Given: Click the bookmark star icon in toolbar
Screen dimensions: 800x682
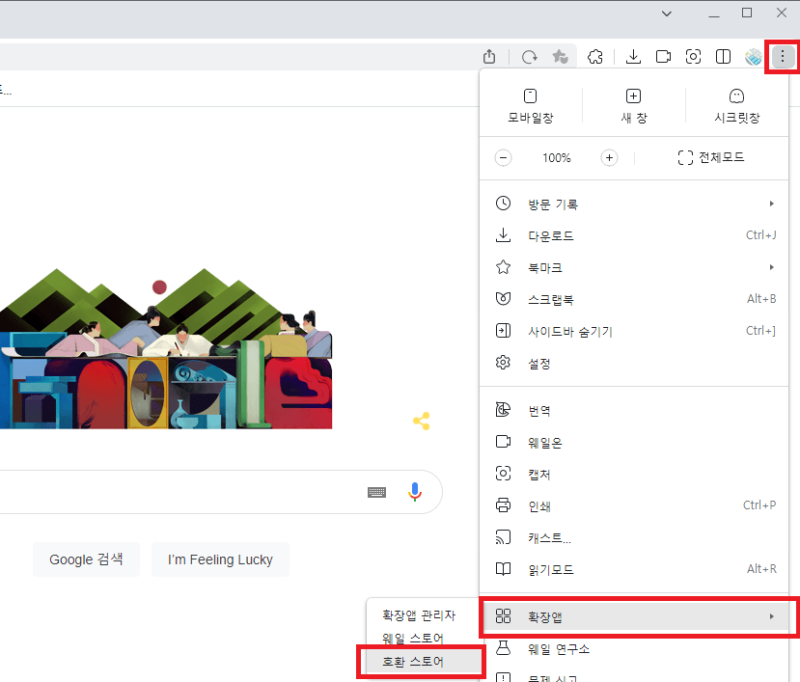Looking at the screenshot, I should (x=560, y=56).
